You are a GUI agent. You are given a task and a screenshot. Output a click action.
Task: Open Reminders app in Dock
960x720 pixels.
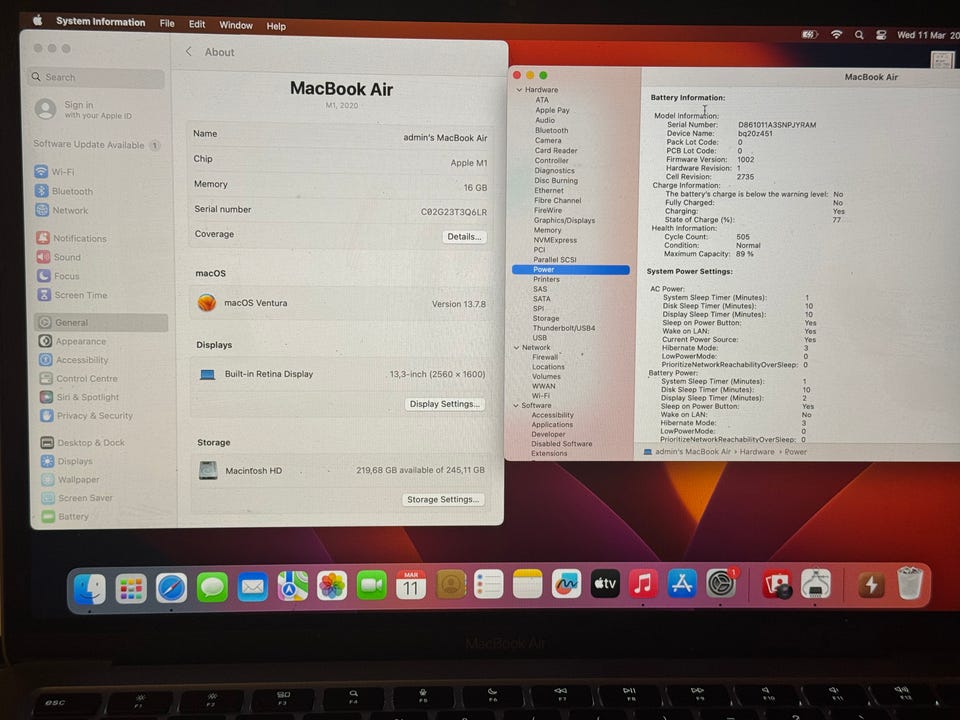coord(489,585)
